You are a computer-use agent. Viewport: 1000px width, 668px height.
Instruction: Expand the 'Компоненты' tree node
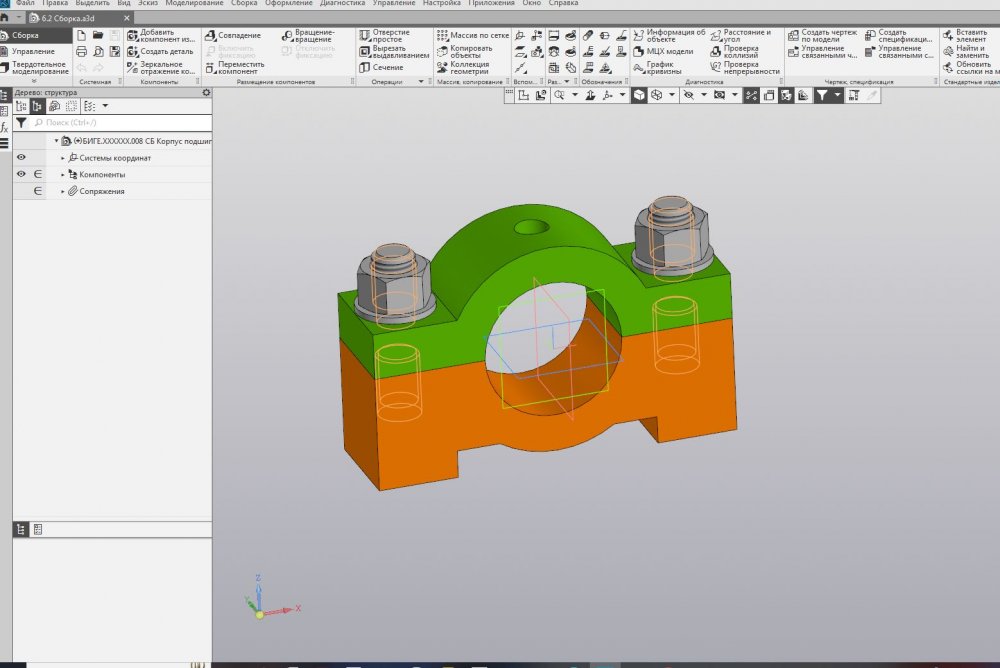(62, 174)
